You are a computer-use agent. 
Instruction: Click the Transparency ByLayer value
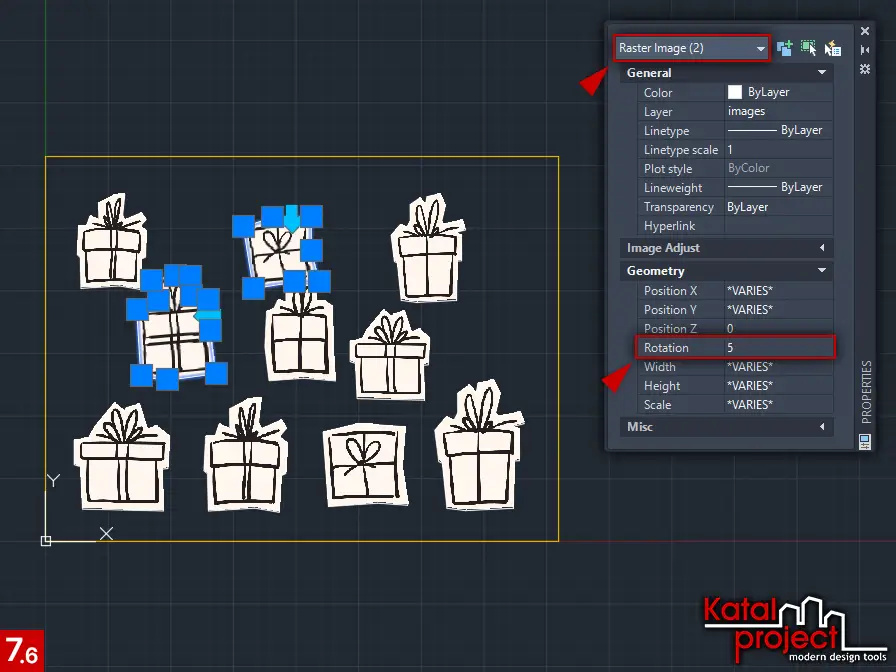pyautogui.click(x=779, y=207)
